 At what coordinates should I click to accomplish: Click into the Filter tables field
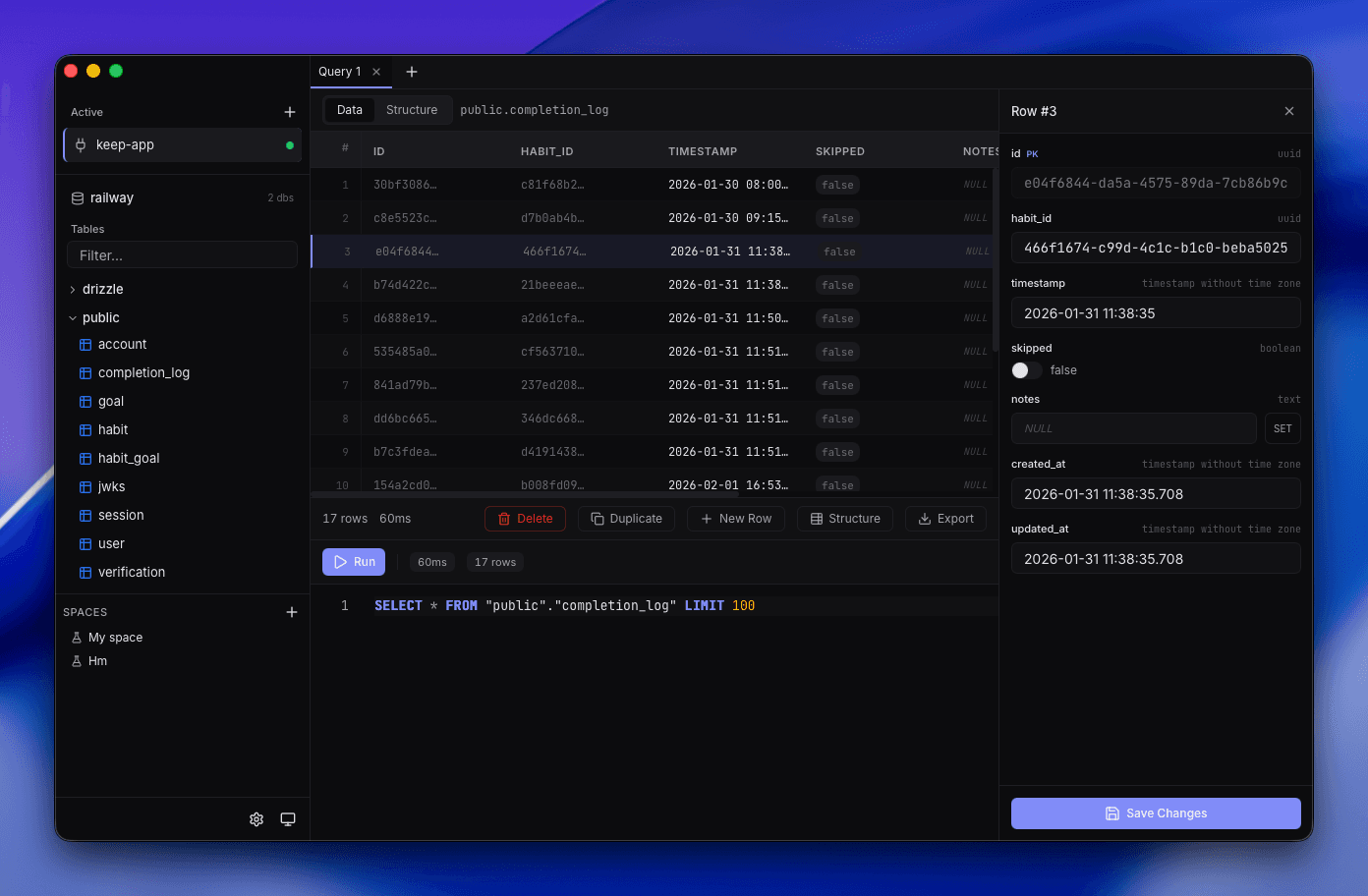coord(182,254)
